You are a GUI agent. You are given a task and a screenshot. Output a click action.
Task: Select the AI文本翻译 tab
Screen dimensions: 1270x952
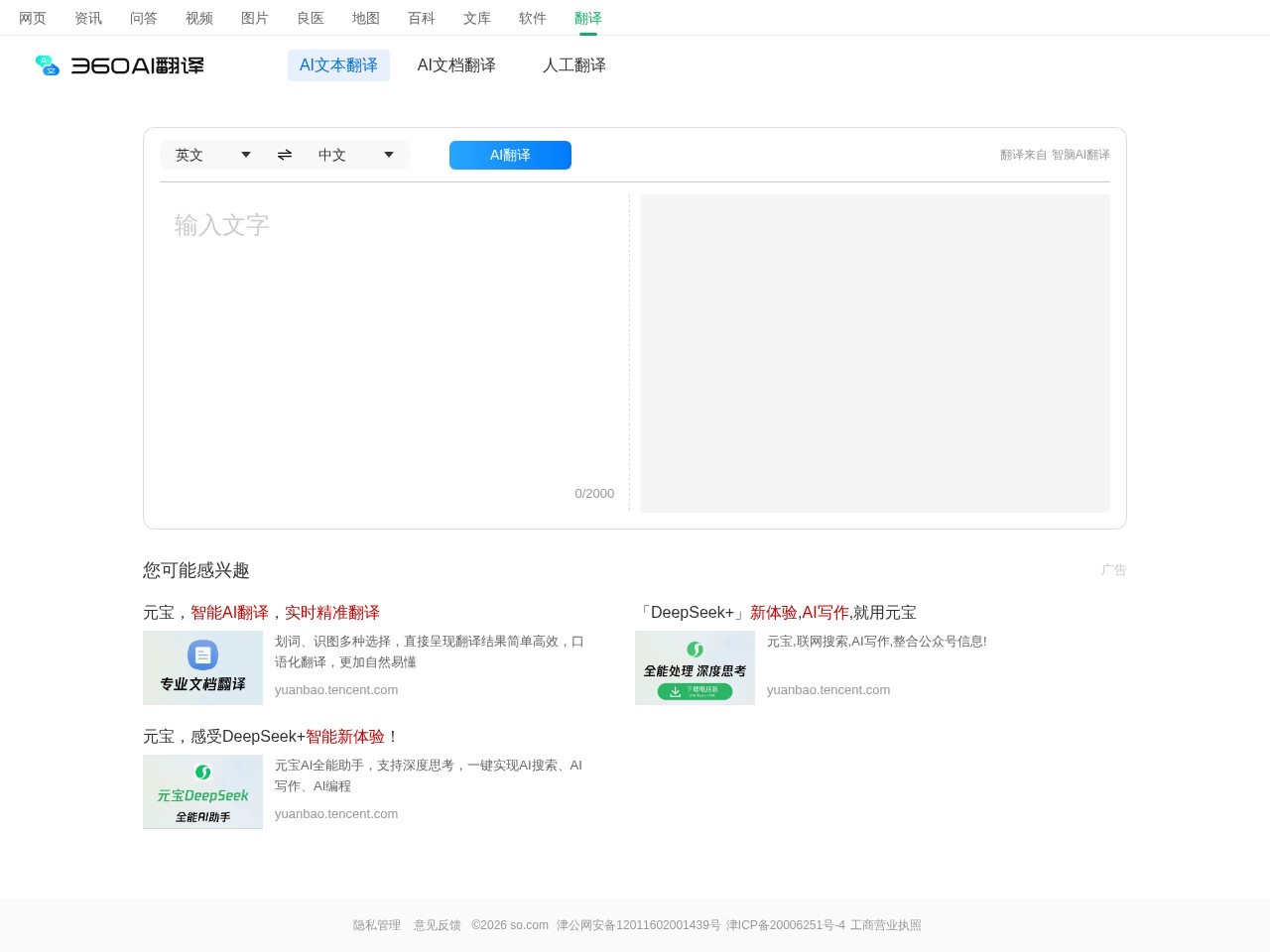coord(338,64)
